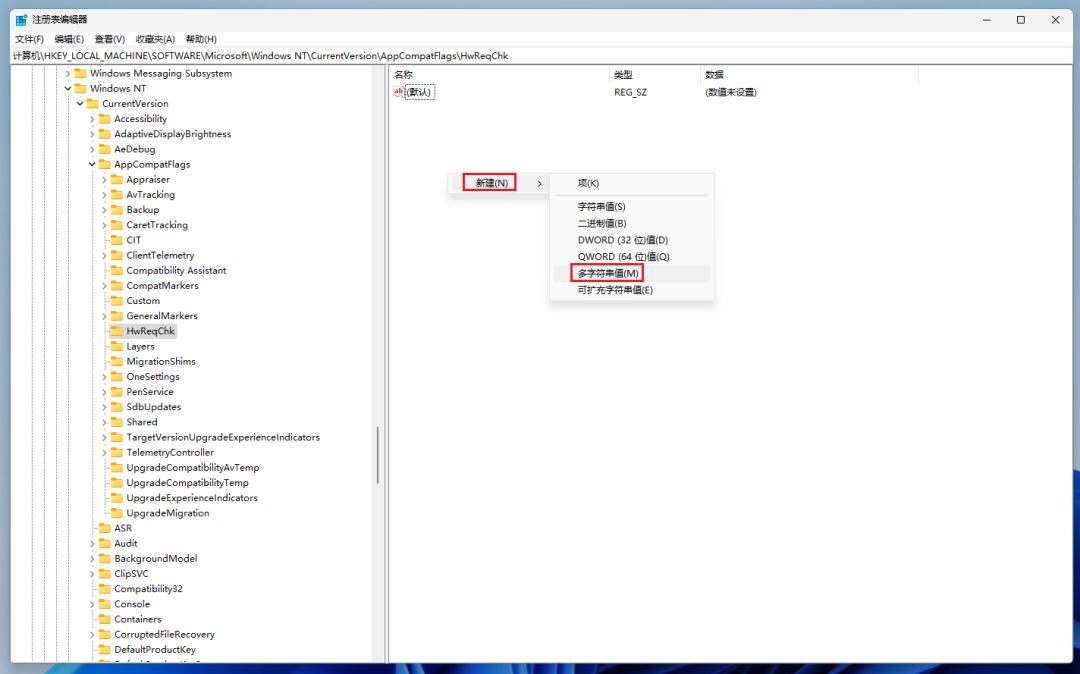
Task: Collapse the AppCompatFlags tree node
Action: pyautogui.click(x=92, y=164)
